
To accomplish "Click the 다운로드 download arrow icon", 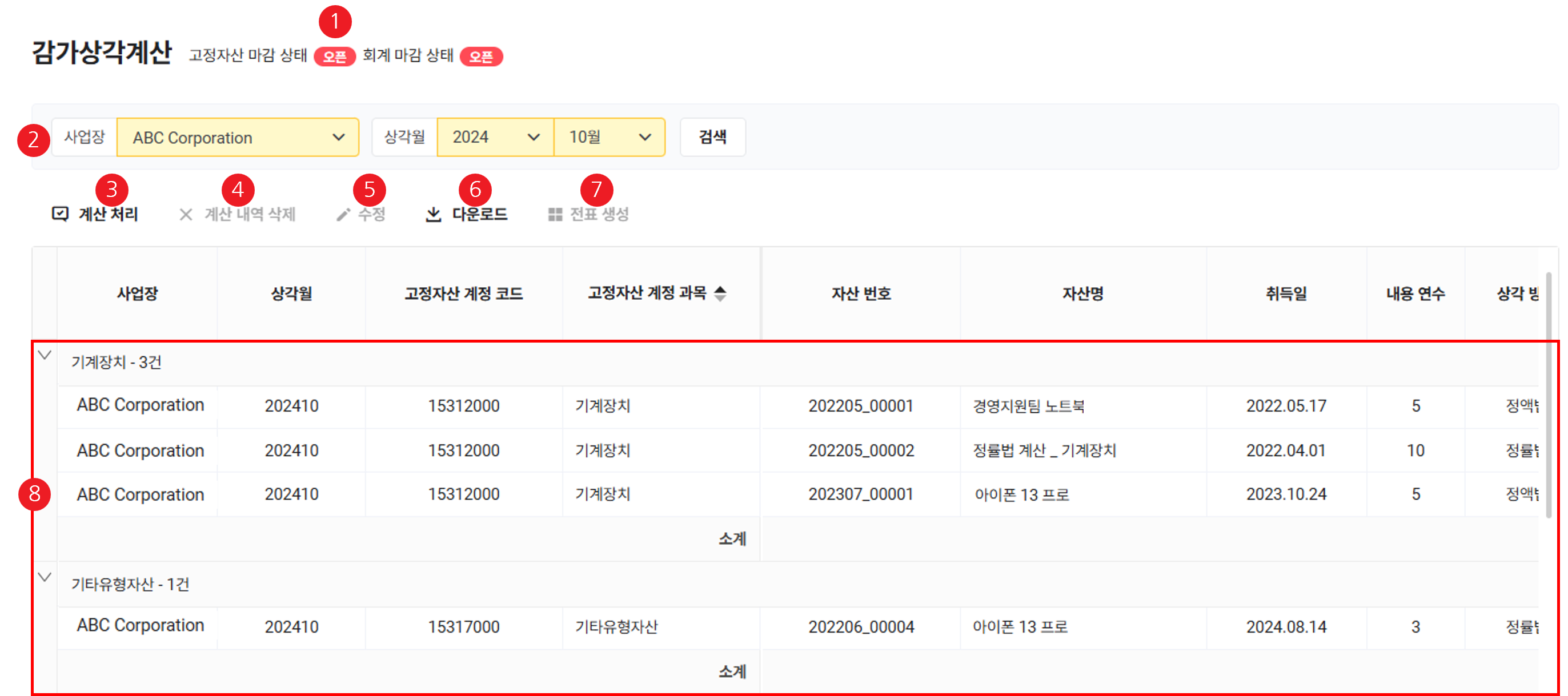I will (433, 214).
